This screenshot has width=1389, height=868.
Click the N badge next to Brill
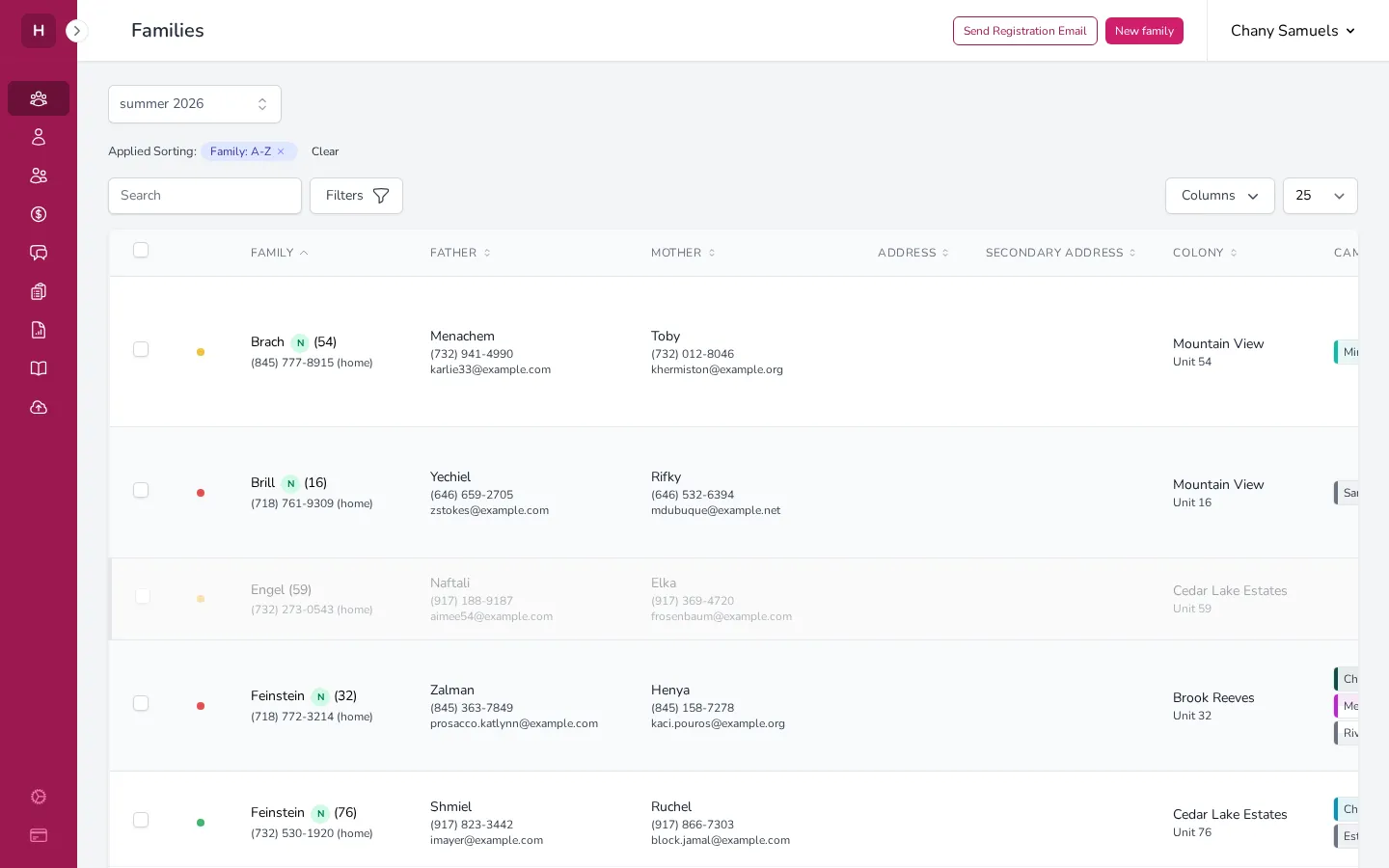(x=290, y=483)
